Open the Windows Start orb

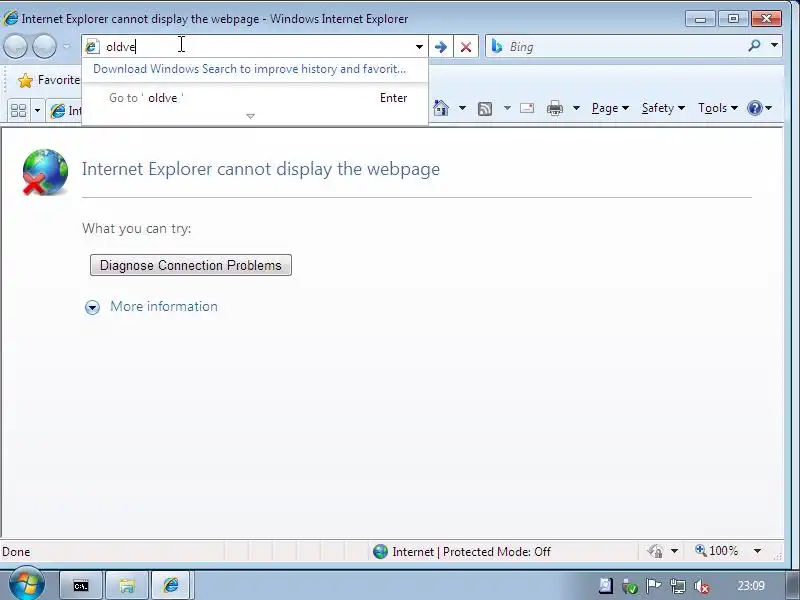(27, 583)
